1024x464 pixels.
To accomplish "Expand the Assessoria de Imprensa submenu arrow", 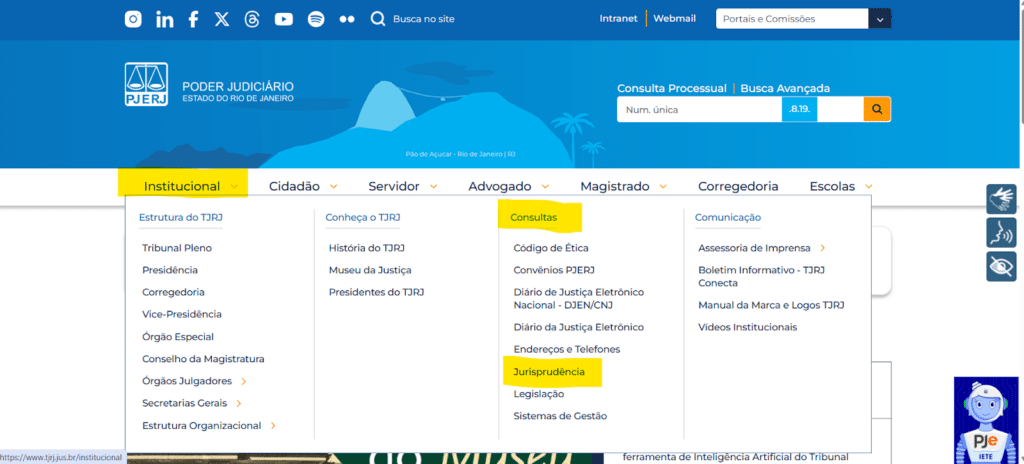I will click(822, 248).
